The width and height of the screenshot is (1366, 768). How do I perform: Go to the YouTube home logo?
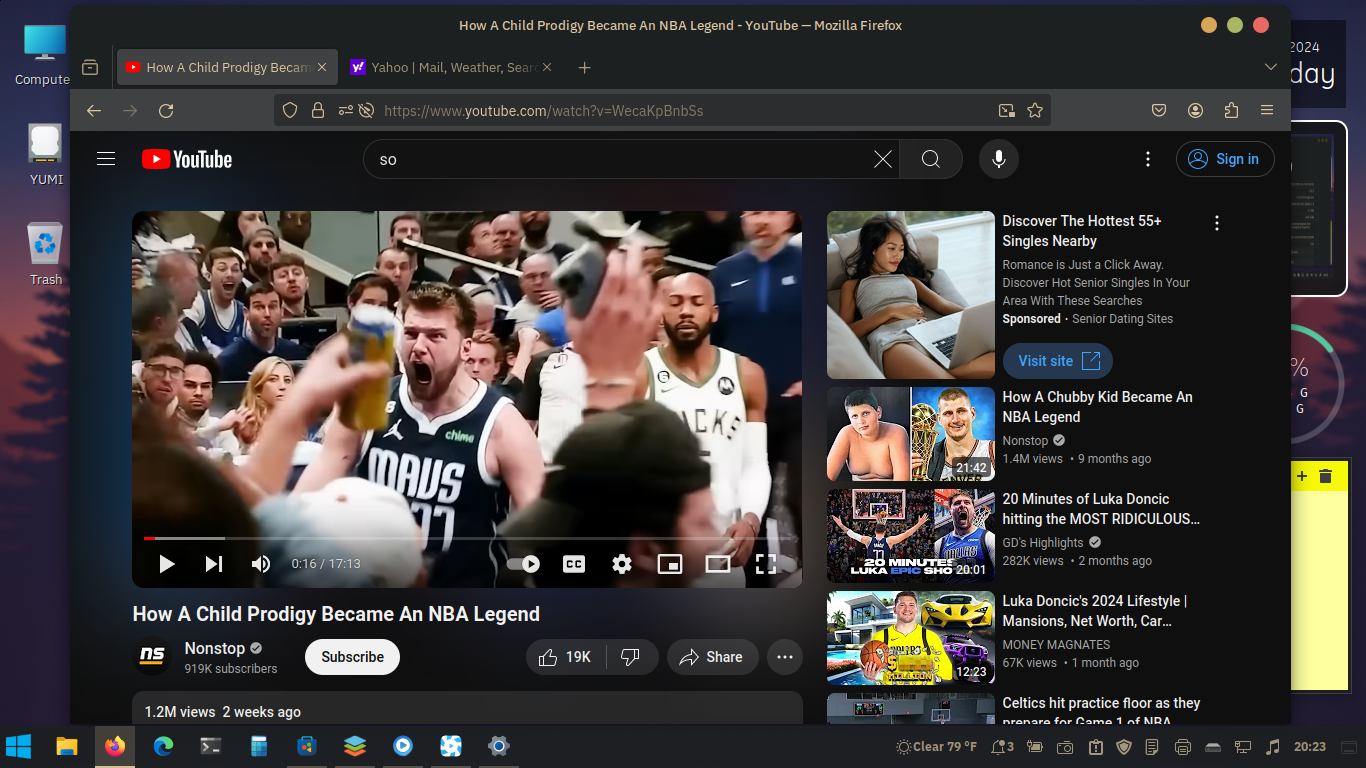coord(187,159)
